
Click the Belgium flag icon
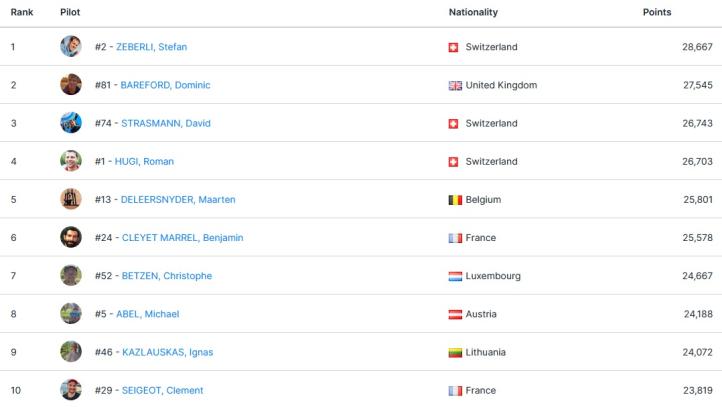coord(456,200)
